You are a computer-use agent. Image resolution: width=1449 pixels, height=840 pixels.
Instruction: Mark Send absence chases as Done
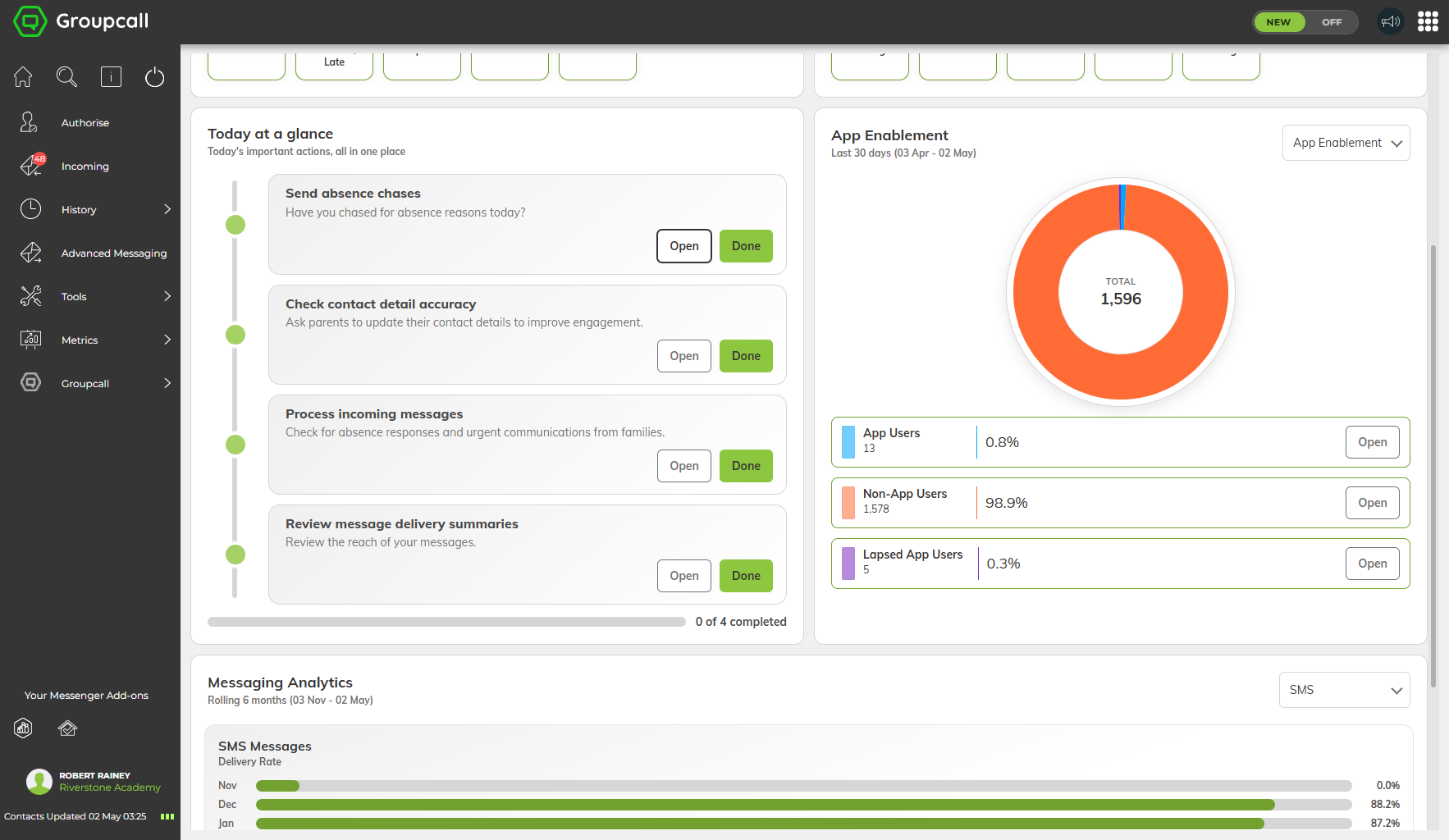click(x=746, y=246)
